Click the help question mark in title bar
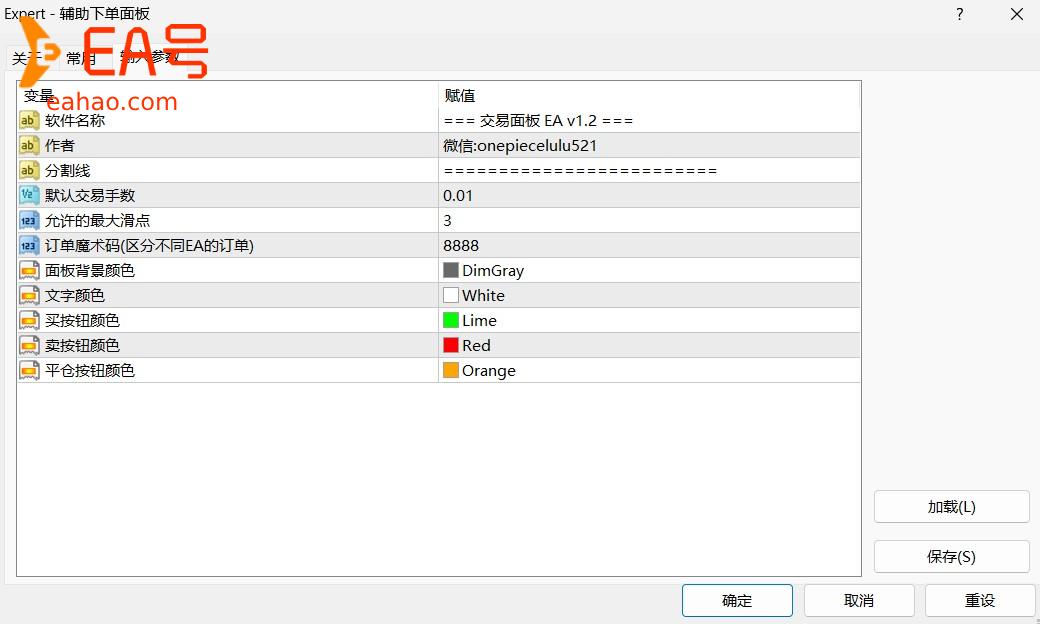Screen dimensions: 1040x624 [960, 14]
